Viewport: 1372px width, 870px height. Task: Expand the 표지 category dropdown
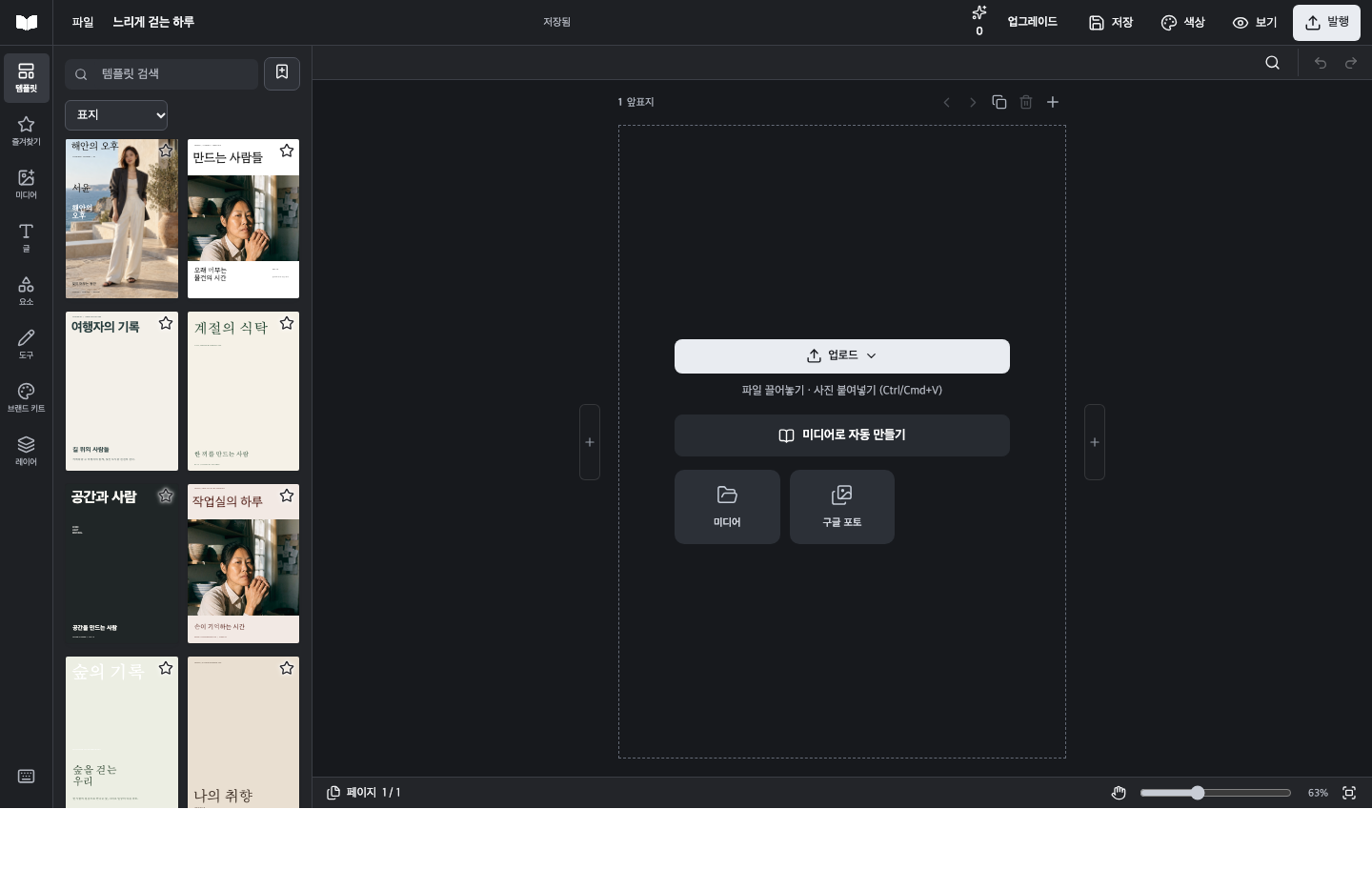[x=116, y=114]
